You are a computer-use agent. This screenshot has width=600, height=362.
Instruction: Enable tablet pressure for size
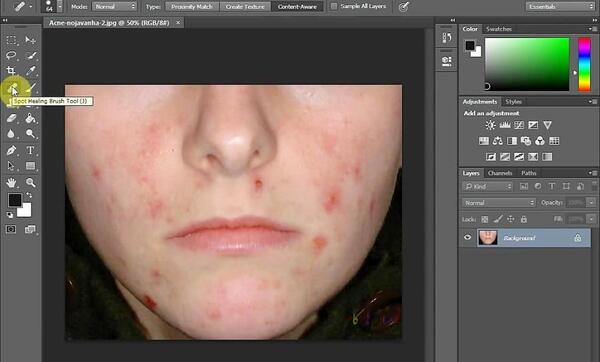pyautogui.click(x=403, y=7)
